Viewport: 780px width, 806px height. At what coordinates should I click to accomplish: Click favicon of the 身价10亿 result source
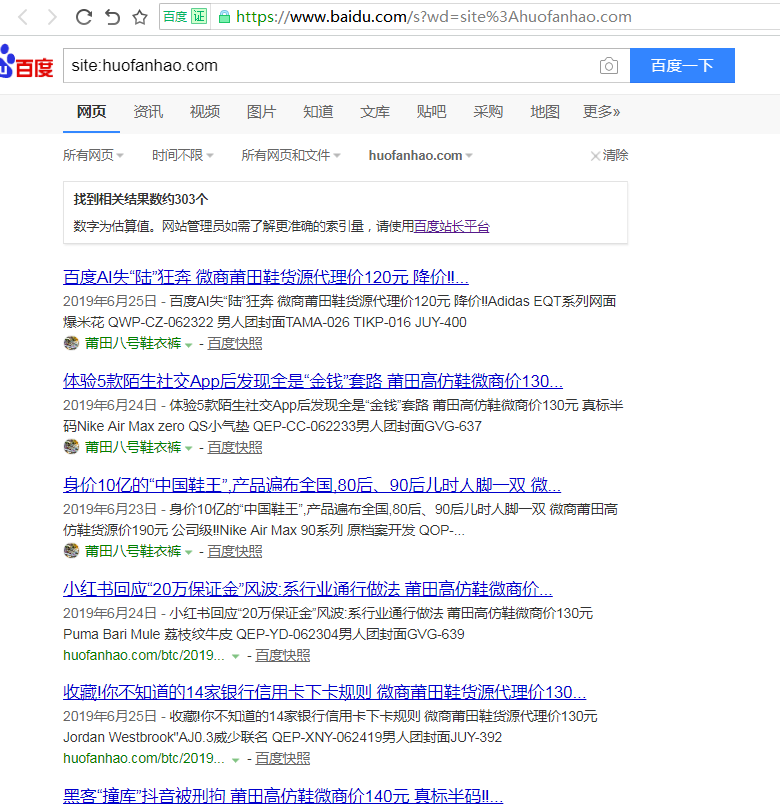point(71,551)
